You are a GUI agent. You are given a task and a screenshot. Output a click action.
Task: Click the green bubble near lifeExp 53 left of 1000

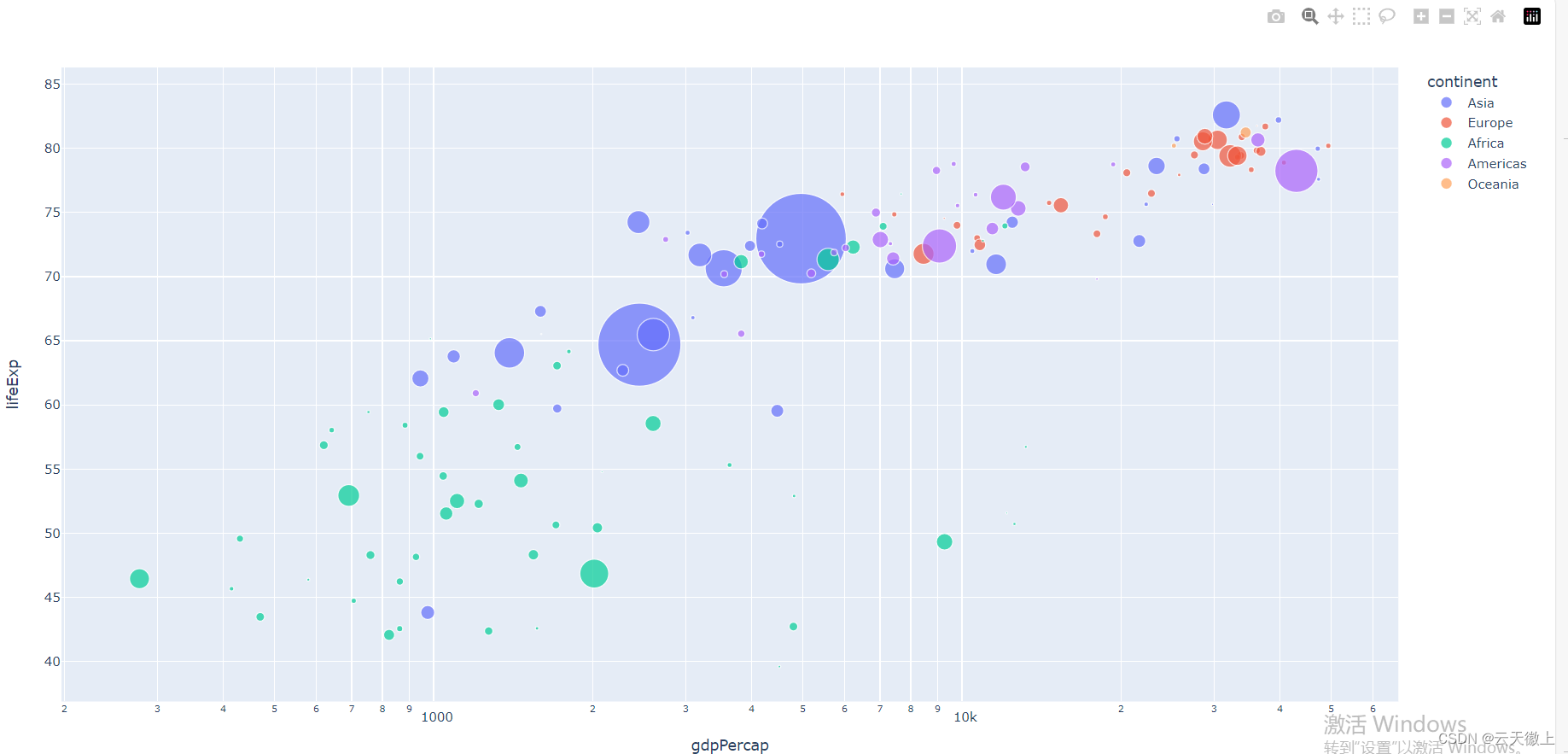[348, 495]
